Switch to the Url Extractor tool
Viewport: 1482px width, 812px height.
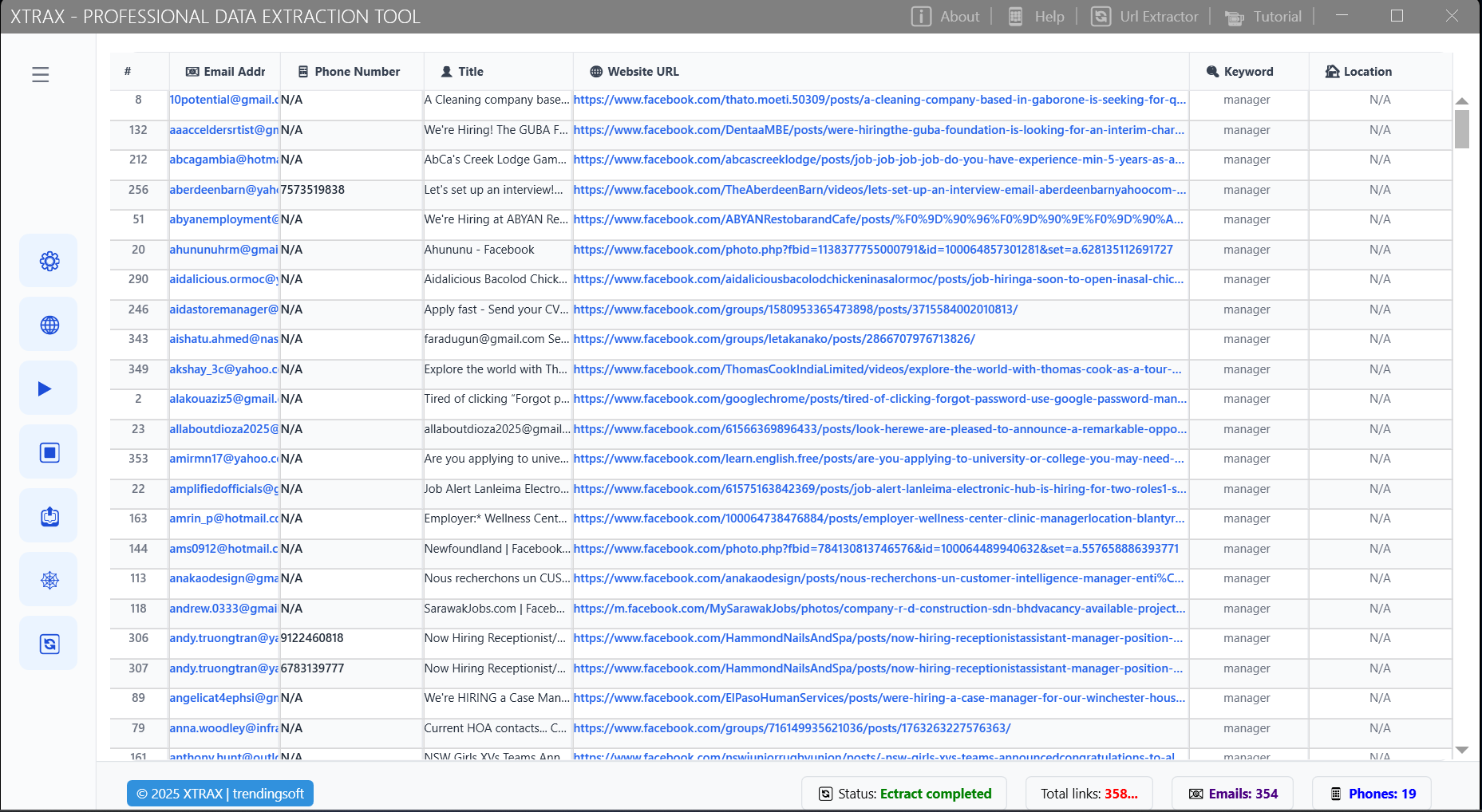coord(1144,16)
